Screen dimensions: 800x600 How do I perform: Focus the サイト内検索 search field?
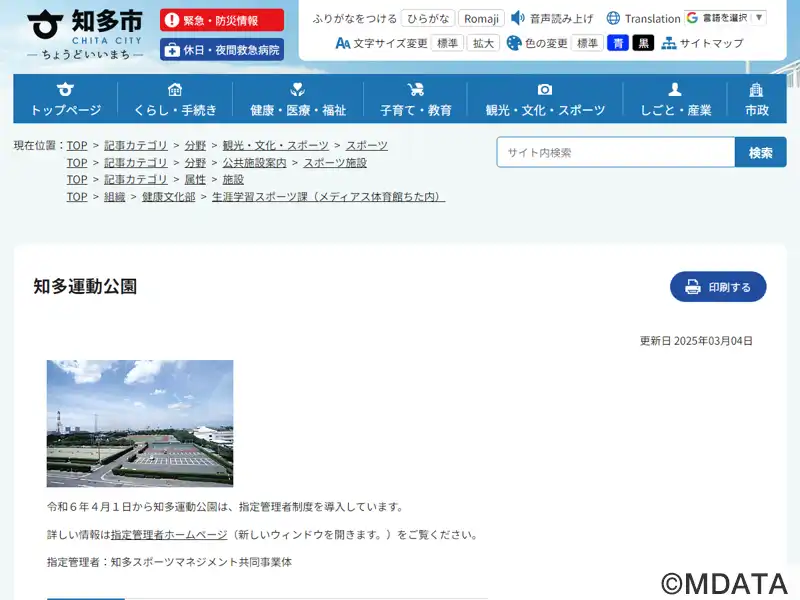[x=616, y=152]
